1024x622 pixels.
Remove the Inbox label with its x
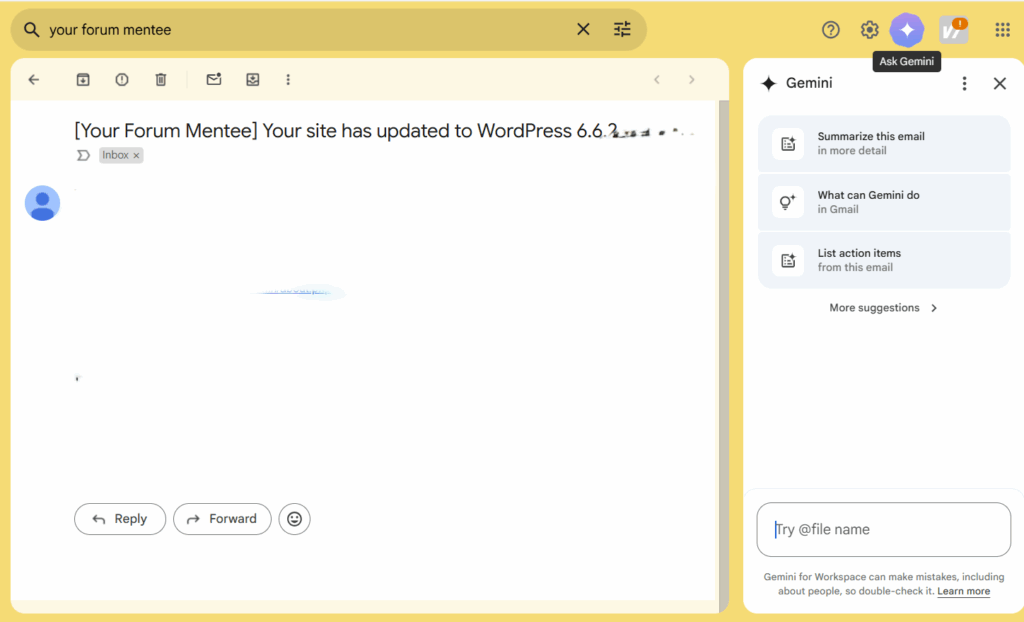(x=136, y=156)
